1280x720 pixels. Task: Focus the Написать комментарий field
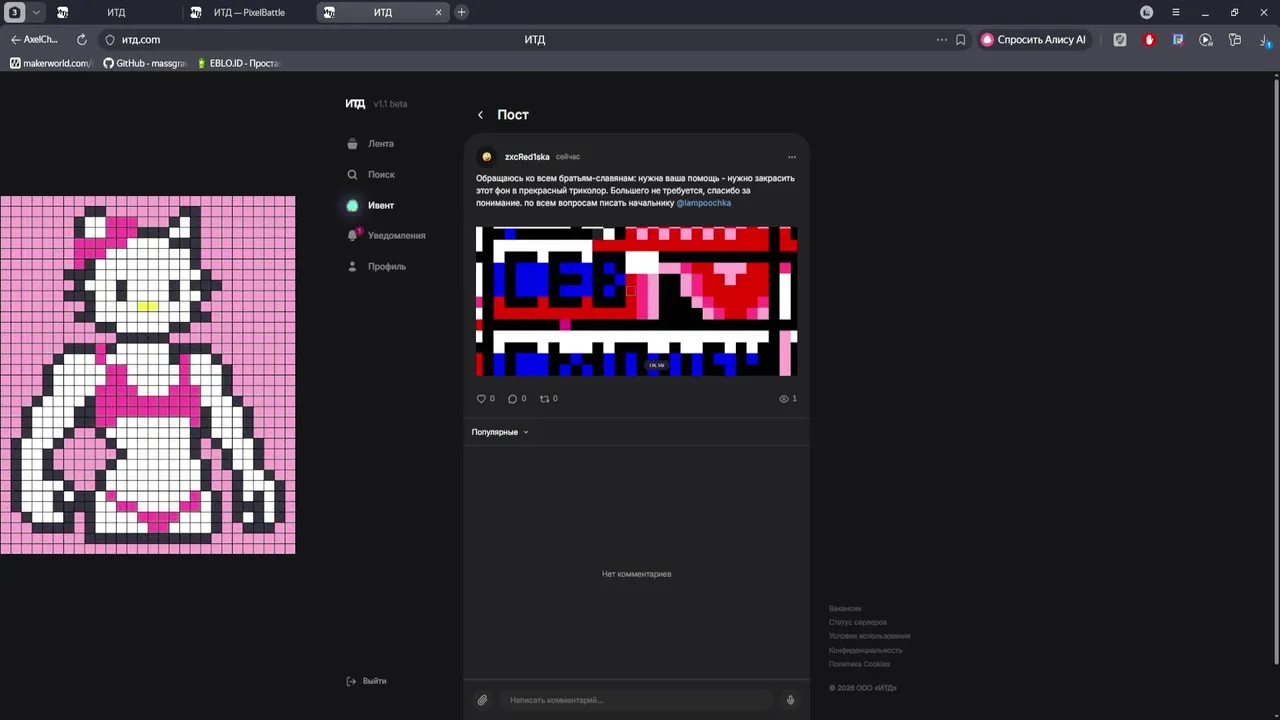[636, 700]
